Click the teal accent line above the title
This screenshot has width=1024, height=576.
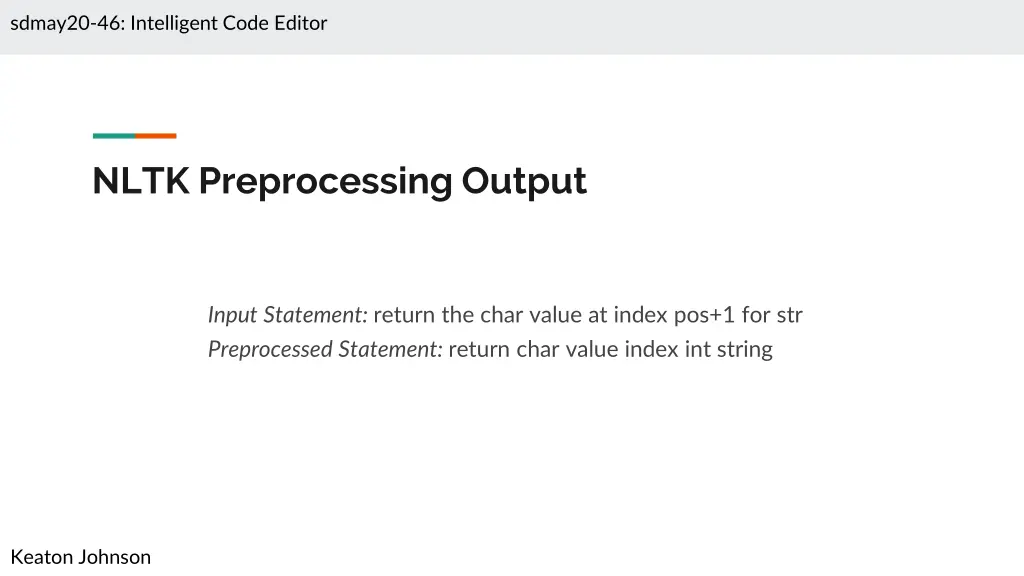point(113,136)
